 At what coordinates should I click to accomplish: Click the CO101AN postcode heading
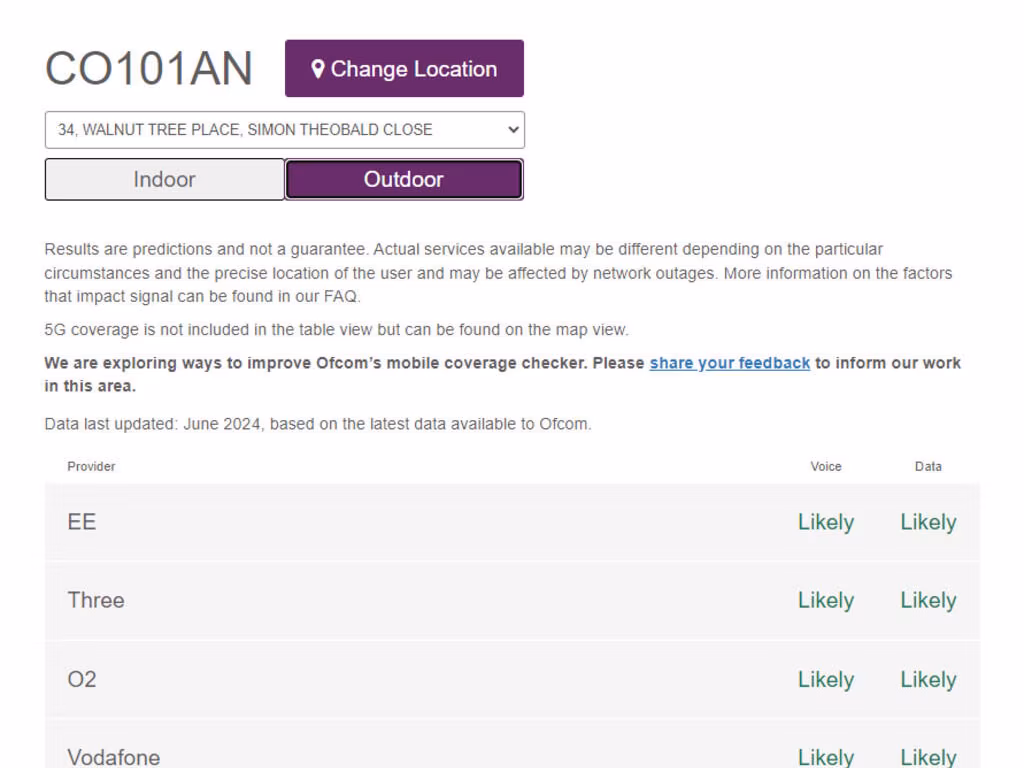[149, 69]
